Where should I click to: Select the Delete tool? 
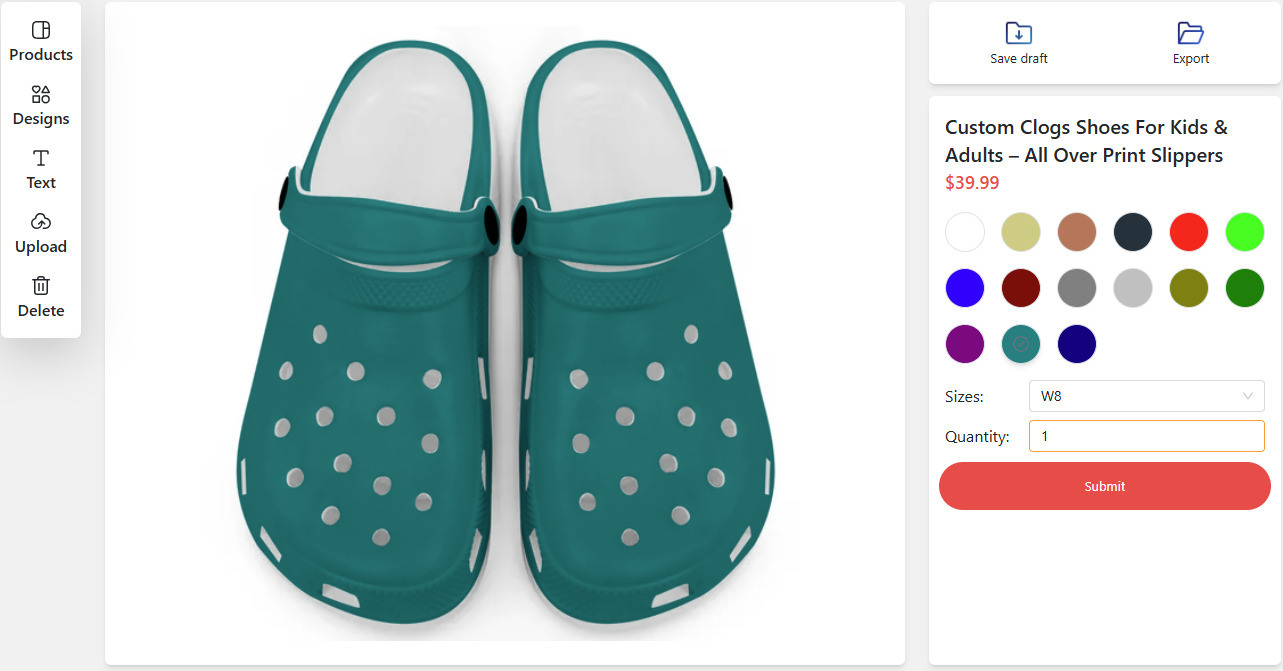click(40, 296)
